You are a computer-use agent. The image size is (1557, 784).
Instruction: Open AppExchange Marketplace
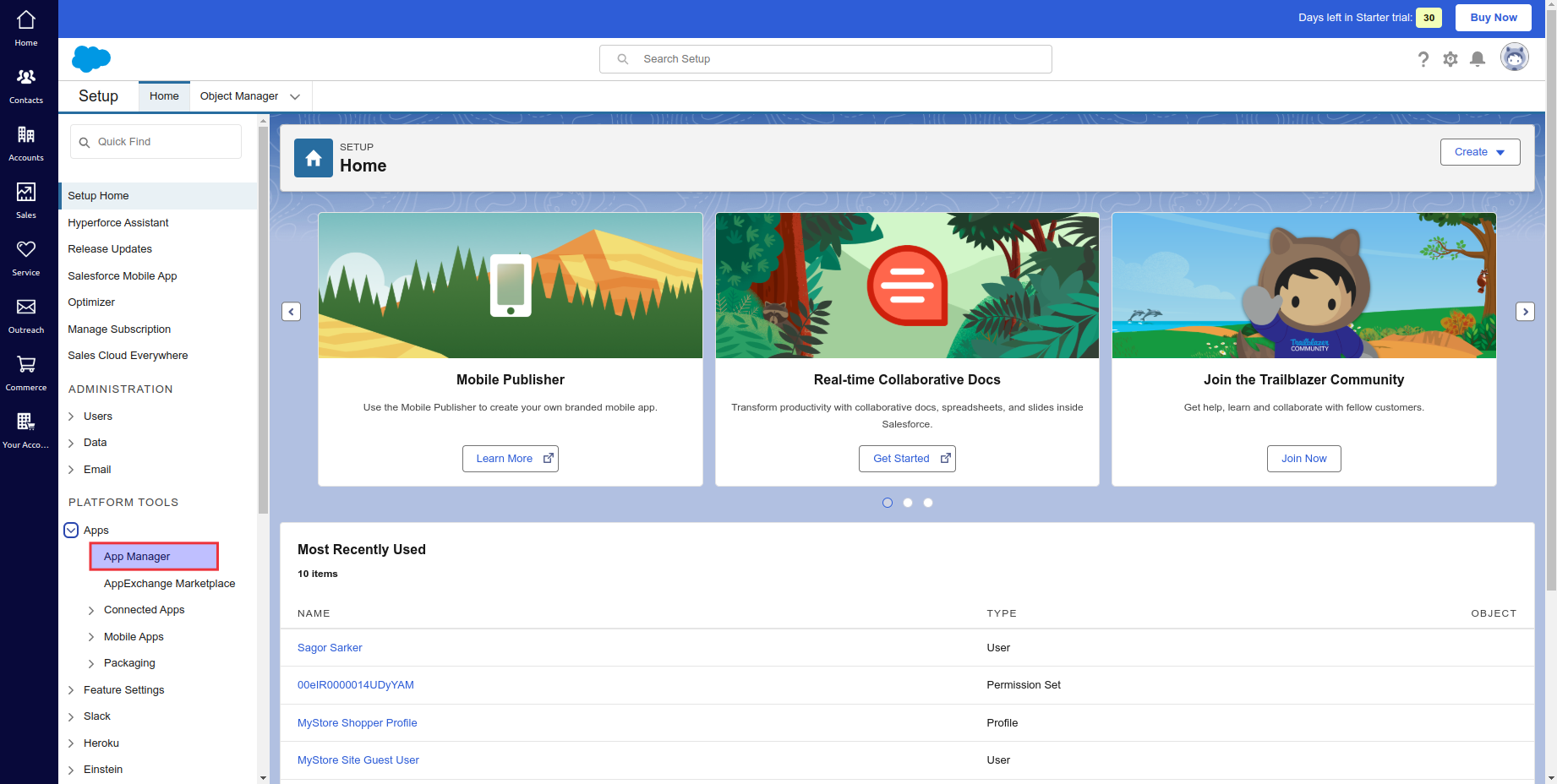169,584
